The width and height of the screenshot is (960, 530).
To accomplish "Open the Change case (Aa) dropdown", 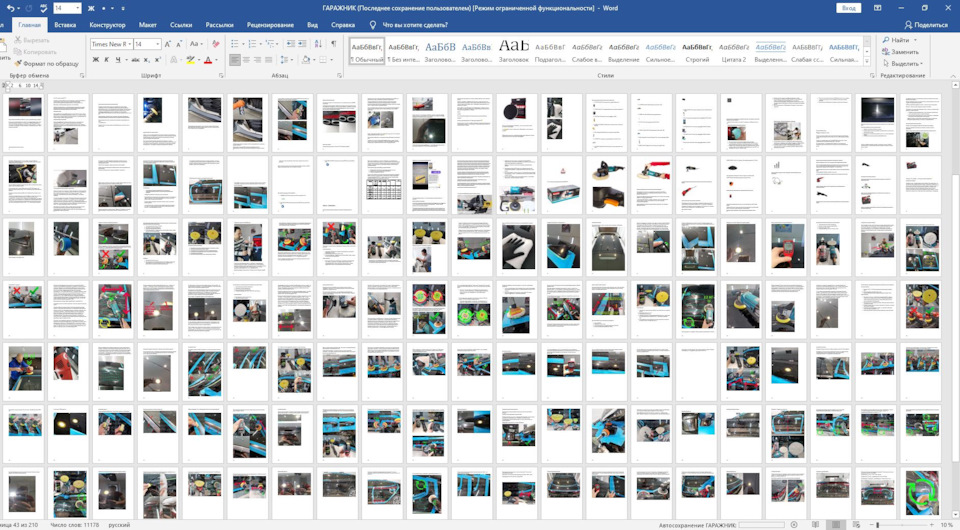I will (196, 44).
